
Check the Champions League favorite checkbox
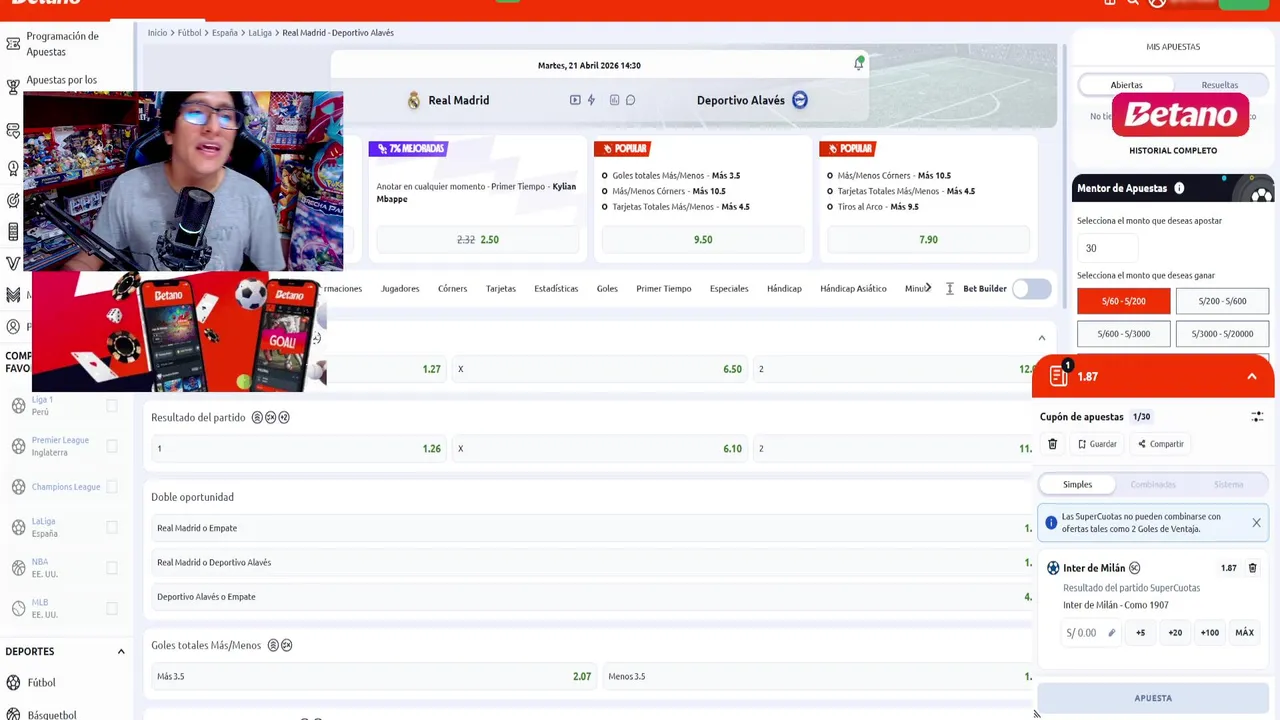coord(112,487)
